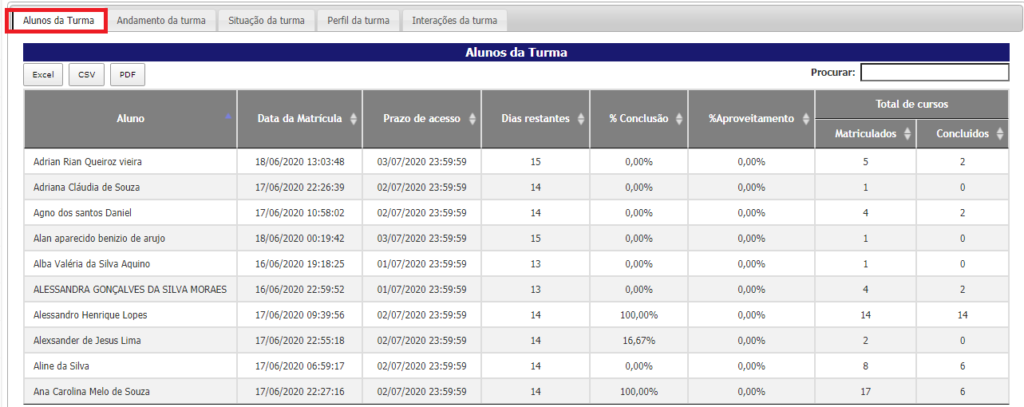Sort by Matriculados column arrows
Screen dimensions: 1024x407
(908, 133)
